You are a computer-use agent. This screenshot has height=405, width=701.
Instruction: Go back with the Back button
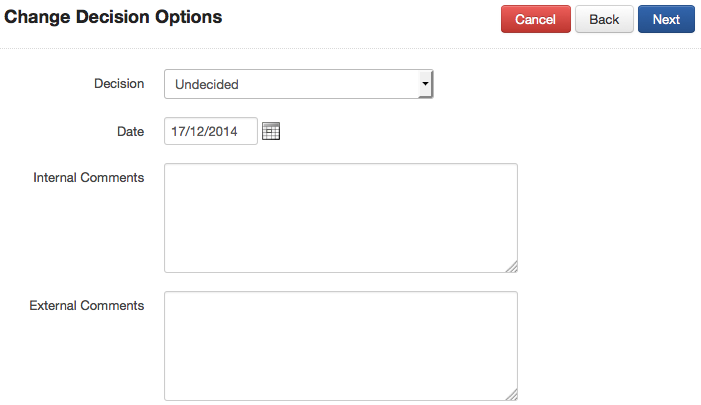pyautogui.click(x=604, y=19)
